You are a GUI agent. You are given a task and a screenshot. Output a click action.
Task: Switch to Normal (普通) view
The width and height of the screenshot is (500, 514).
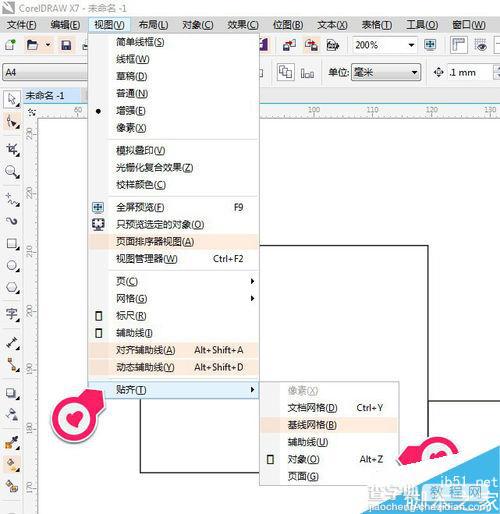click(132, 94)
